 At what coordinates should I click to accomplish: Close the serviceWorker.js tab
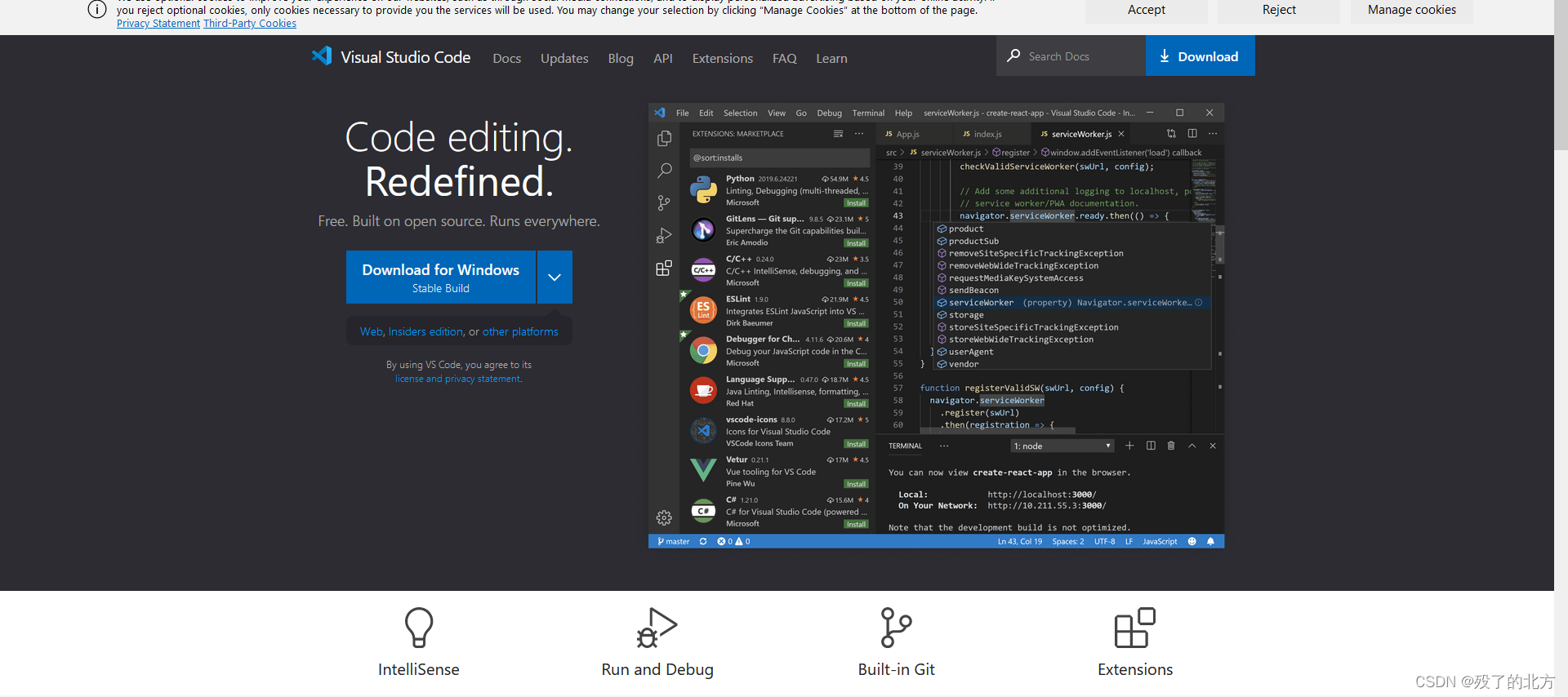(1121, 134)
